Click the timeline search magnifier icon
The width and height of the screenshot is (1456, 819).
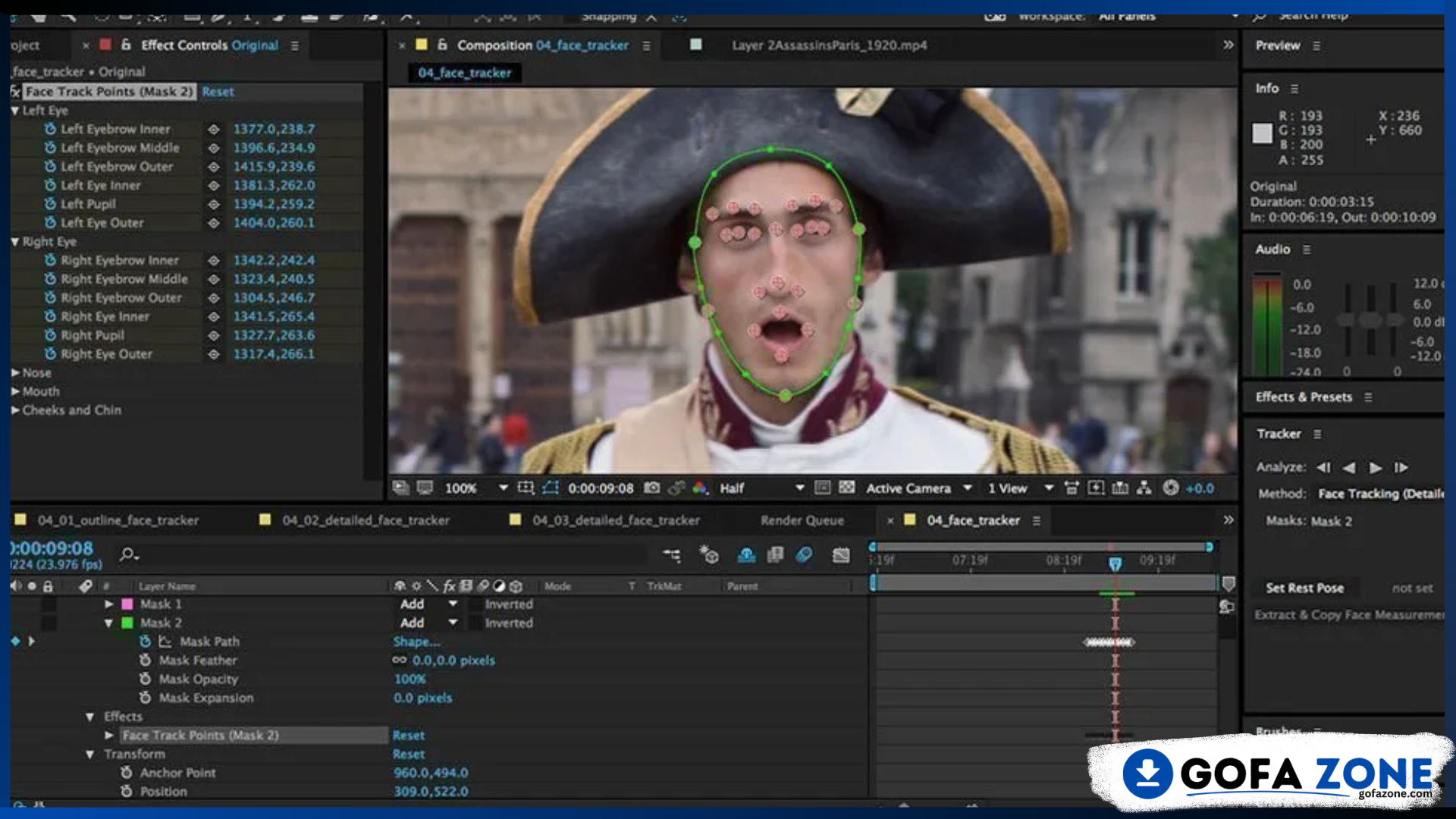tap(129, 555)
